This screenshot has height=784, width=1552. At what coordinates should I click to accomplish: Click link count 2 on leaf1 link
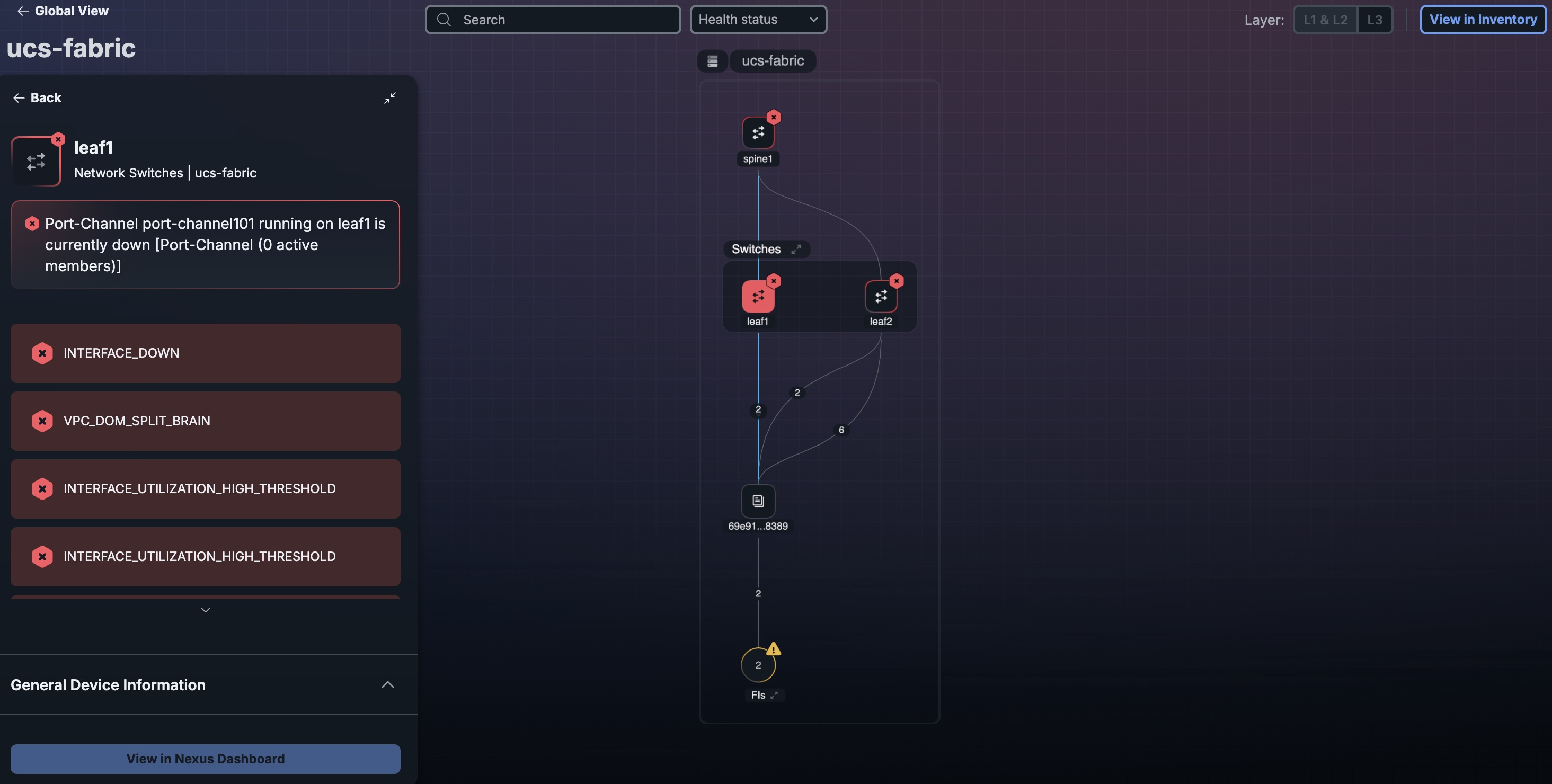click(x=758, y=409)
